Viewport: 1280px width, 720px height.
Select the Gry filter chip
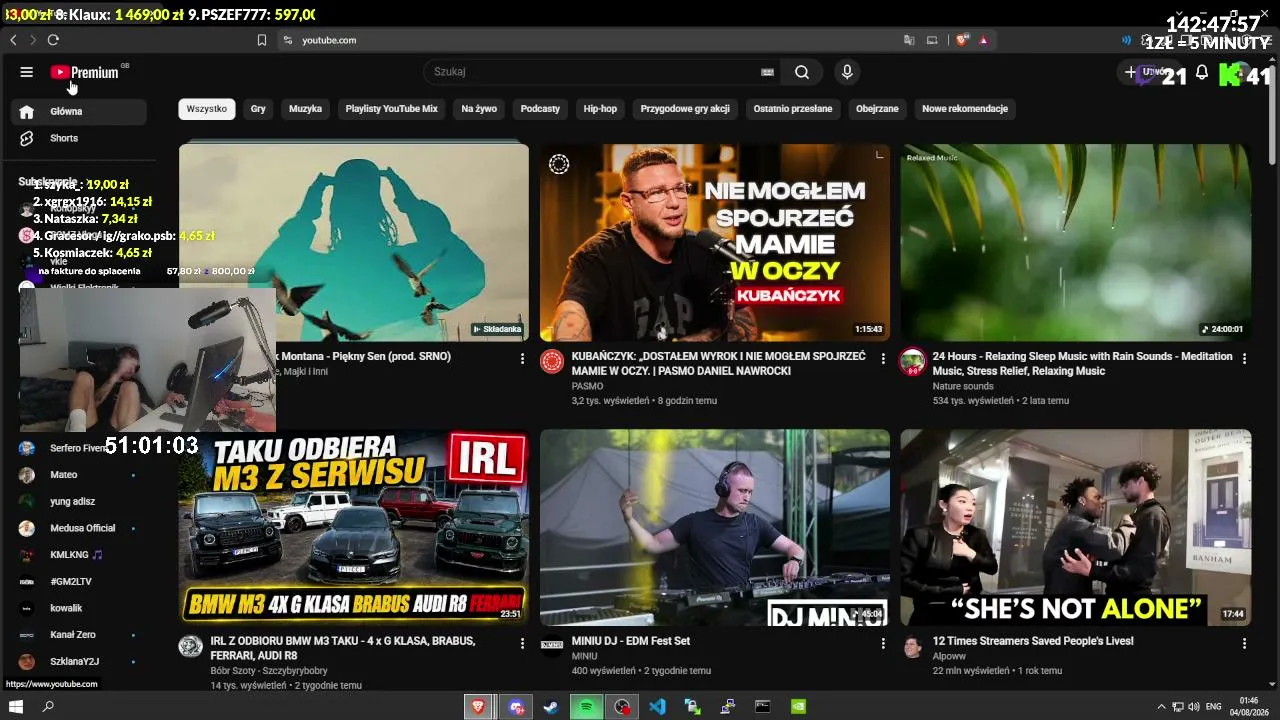pos(258,109)
